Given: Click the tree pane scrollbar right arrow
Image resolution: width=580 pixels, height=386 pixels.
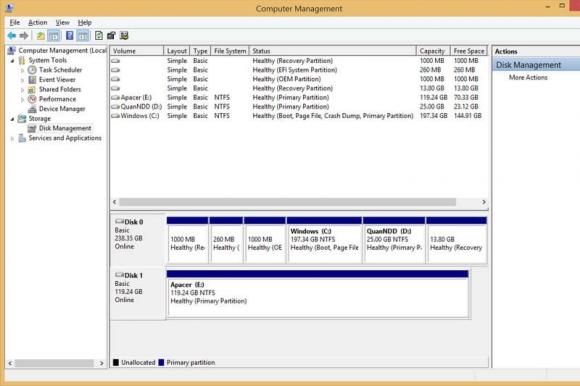Looking at the screenshot, I should point(102,363).
